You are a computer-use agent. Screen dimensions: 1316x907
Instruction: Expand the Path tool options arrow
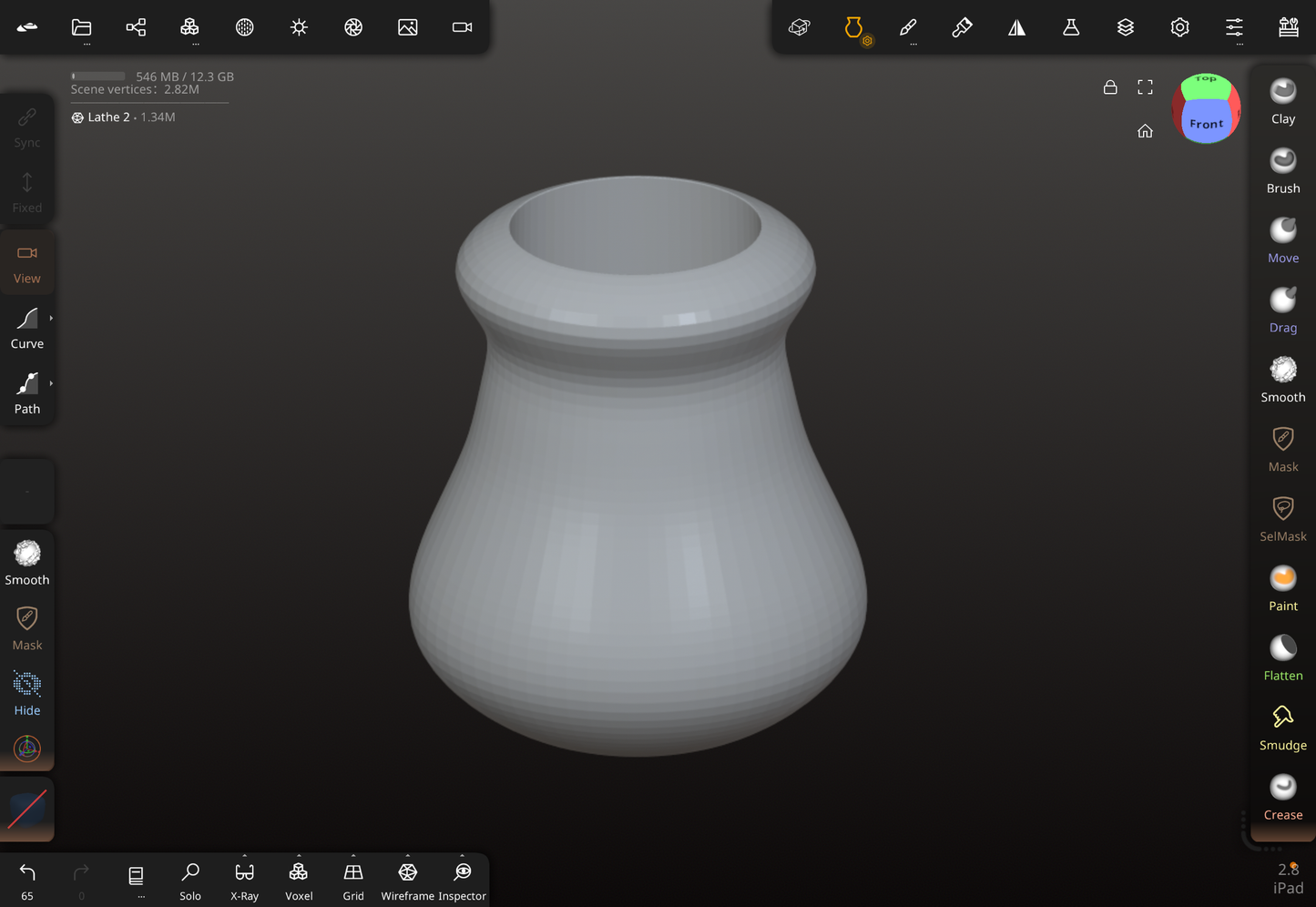51,383
